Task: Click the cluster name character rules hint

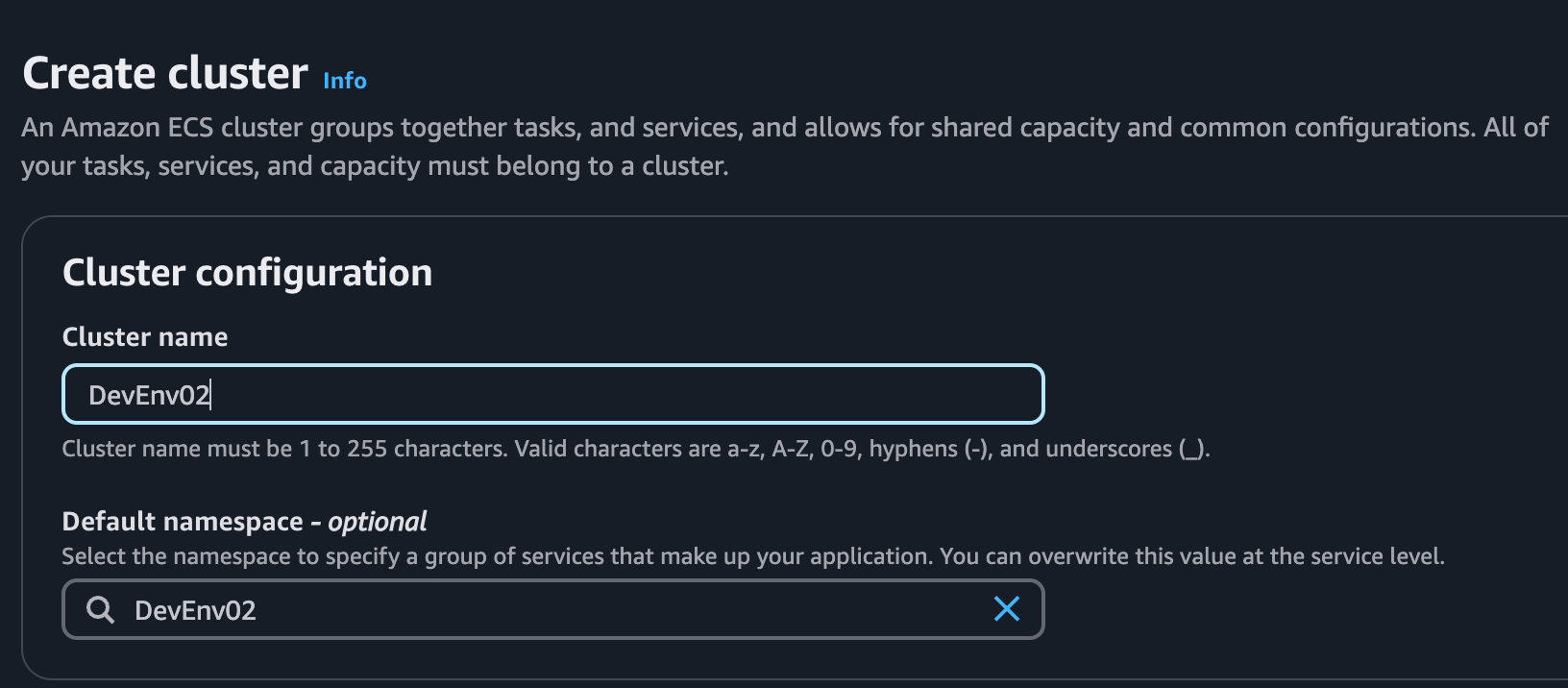Action: coord(634,449)
